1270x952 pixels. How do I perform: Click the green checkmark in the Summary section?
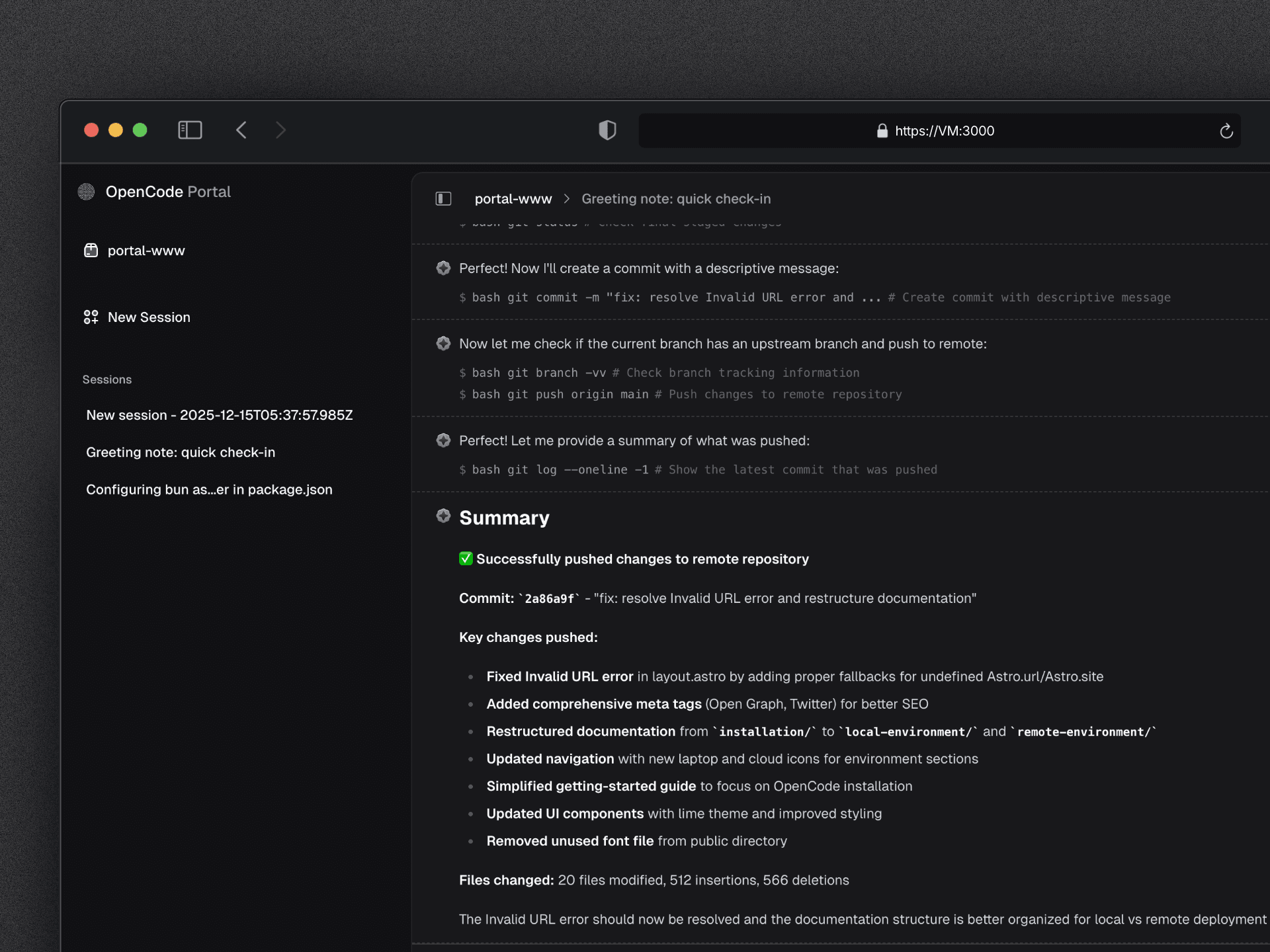point(466,559)
